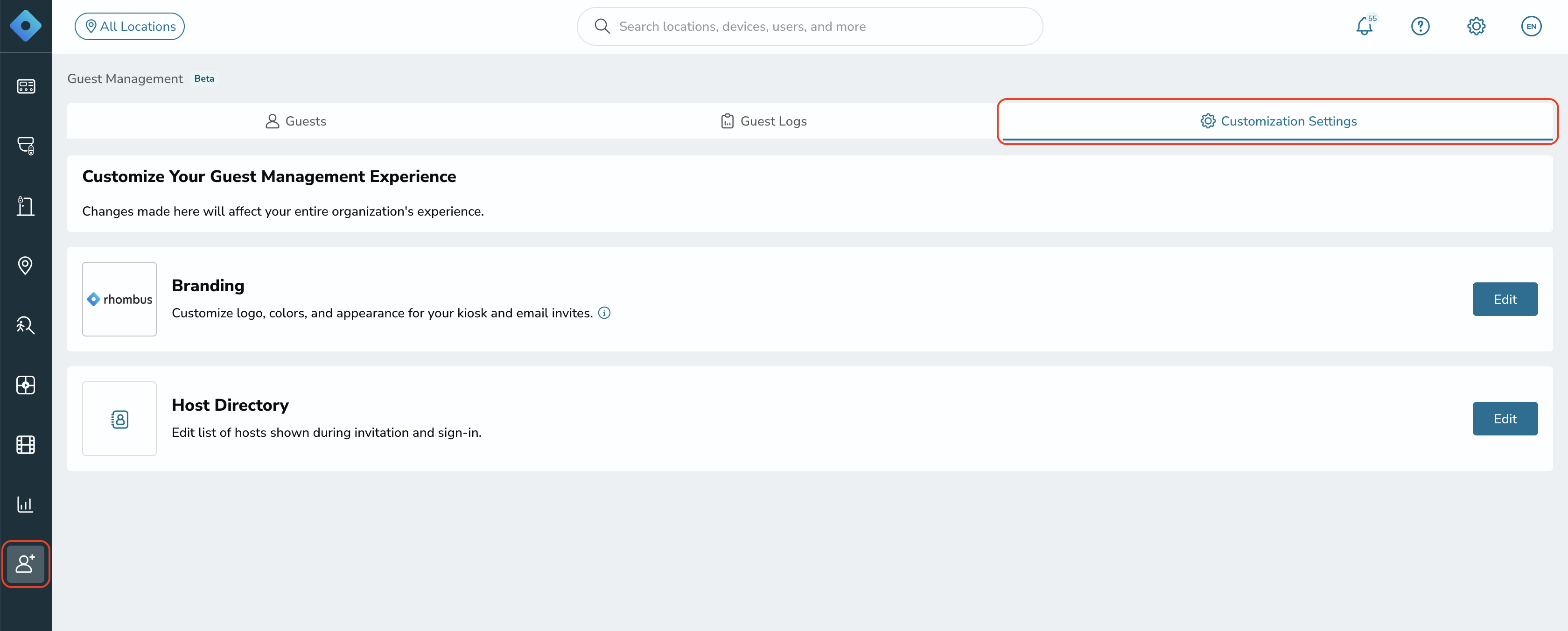Open the cameras dashboard sidebar icon
This screenshot has width=1568, height=631.
pos(26,86)
